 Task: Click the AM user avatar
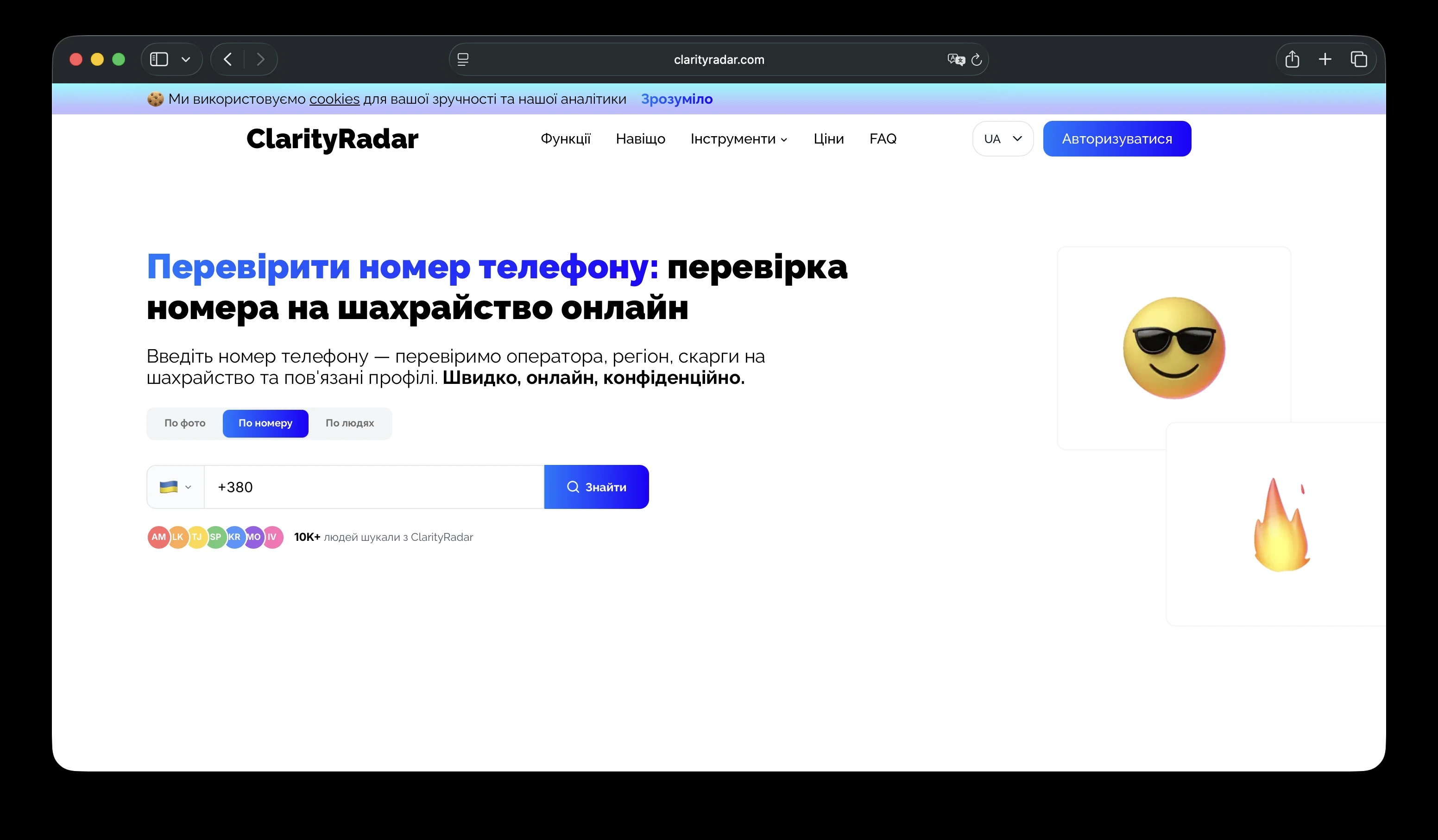(158, 537)
